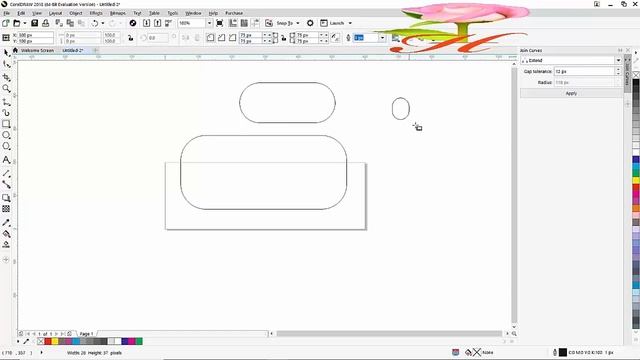The image size is (640, 360).
Task: Select the Pick tool in the toolbox
Action: click(x=6, y=53)
